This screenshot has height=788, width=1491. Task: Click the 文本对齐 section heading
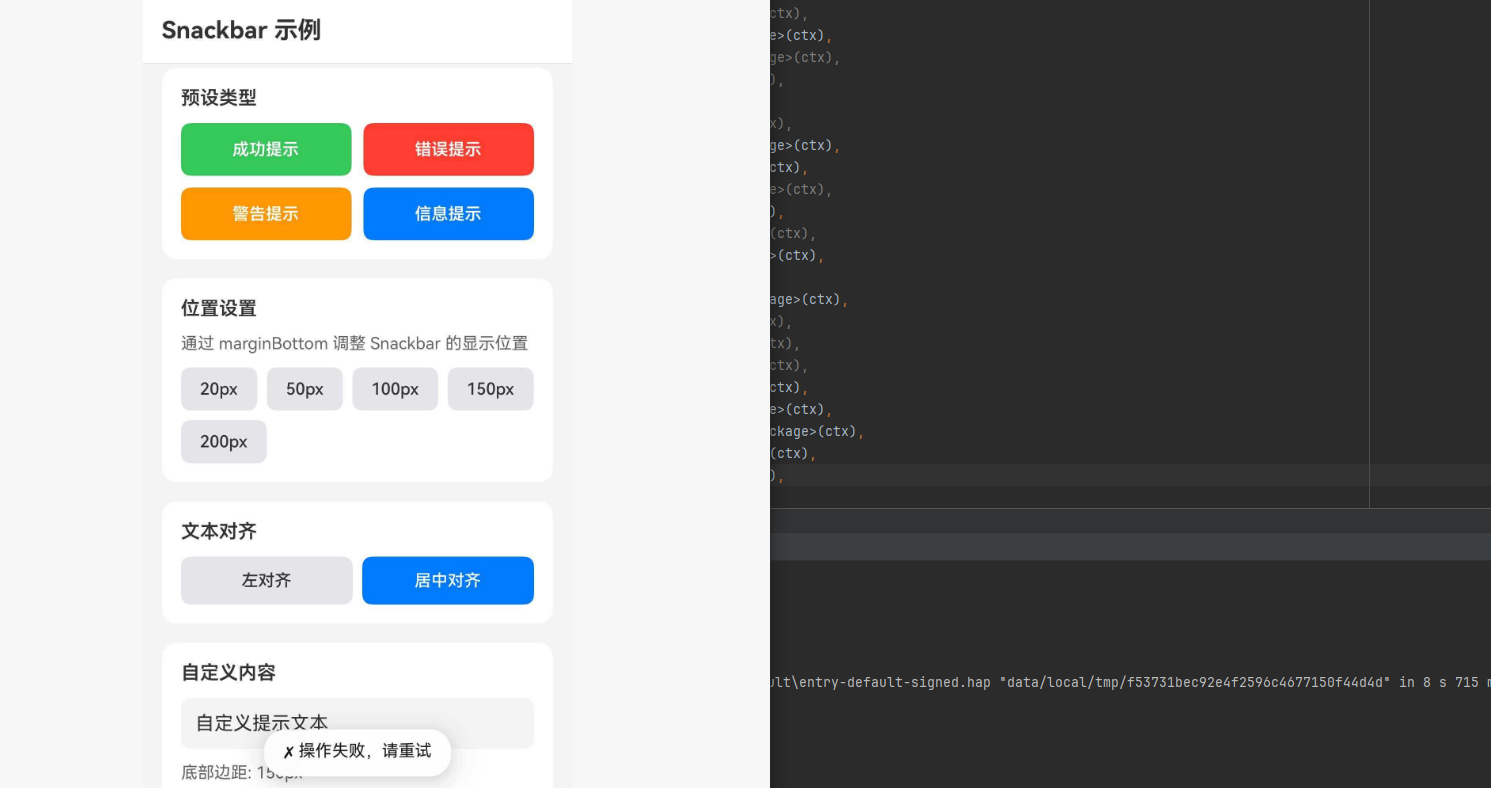click(219, 531)
